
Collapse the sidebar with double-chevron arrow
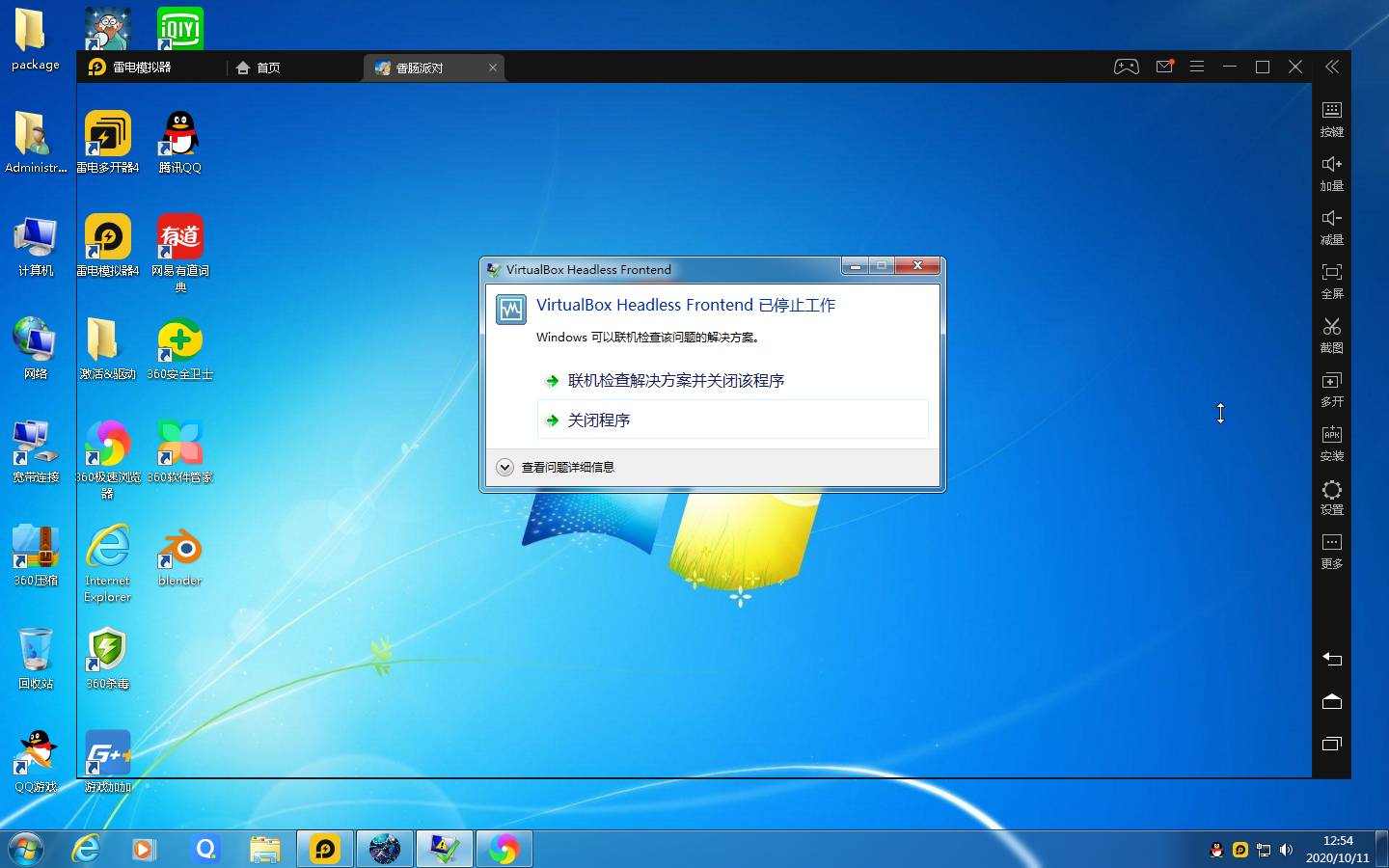coord(1331,67)
